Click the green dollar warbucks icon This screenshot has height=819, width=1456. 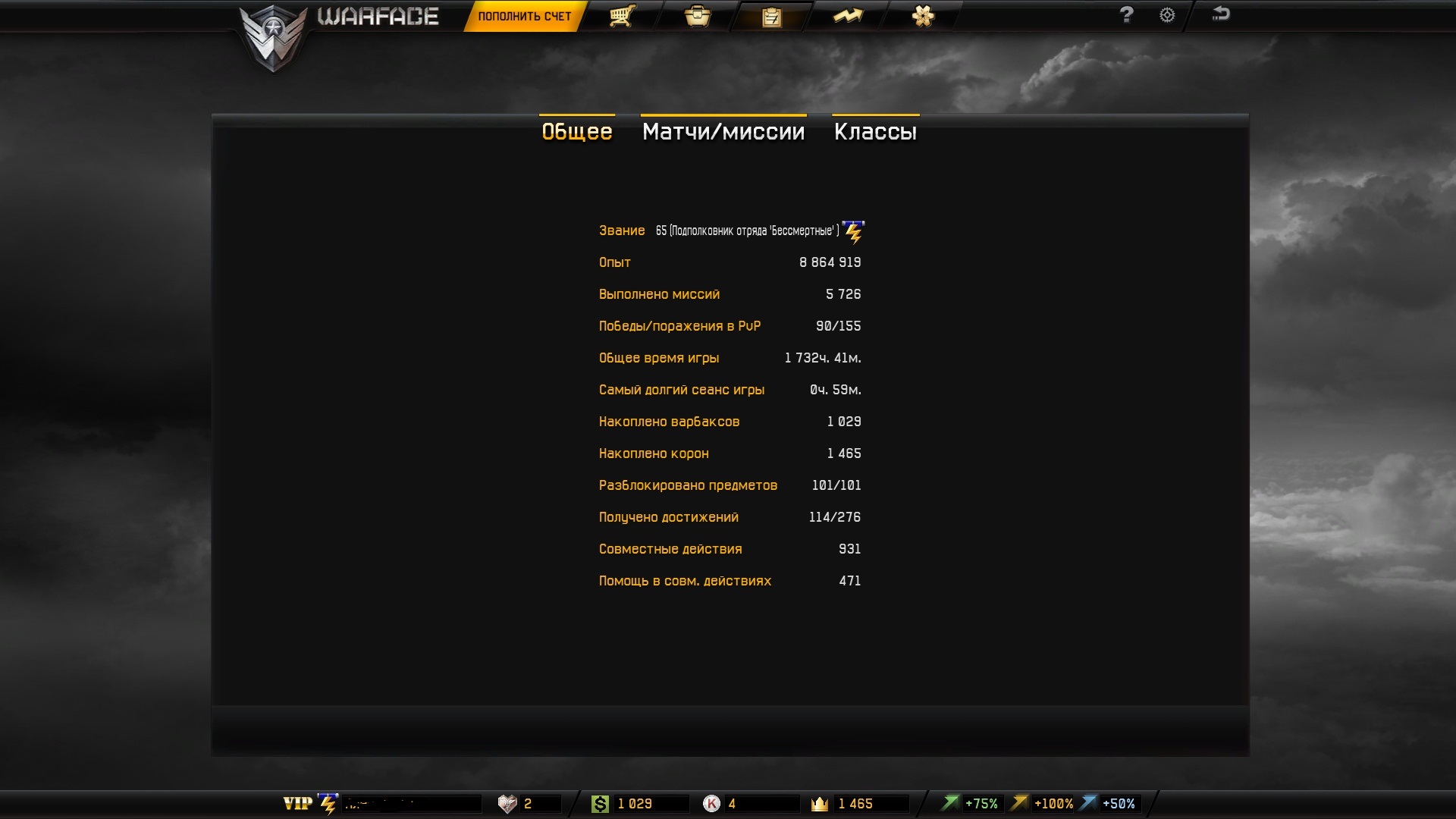tap(600, 804)
